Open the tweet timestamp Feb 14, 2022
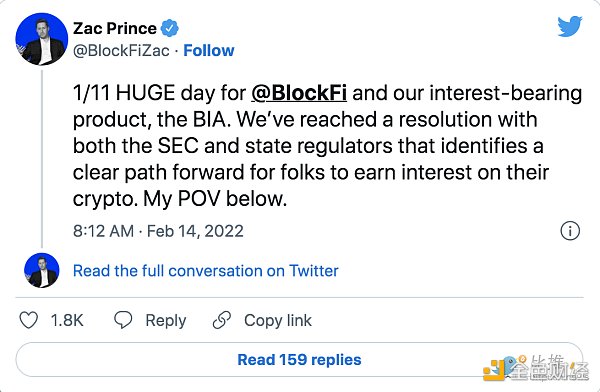The height and width of the screenshot is (392, 600). coord(158,231)
